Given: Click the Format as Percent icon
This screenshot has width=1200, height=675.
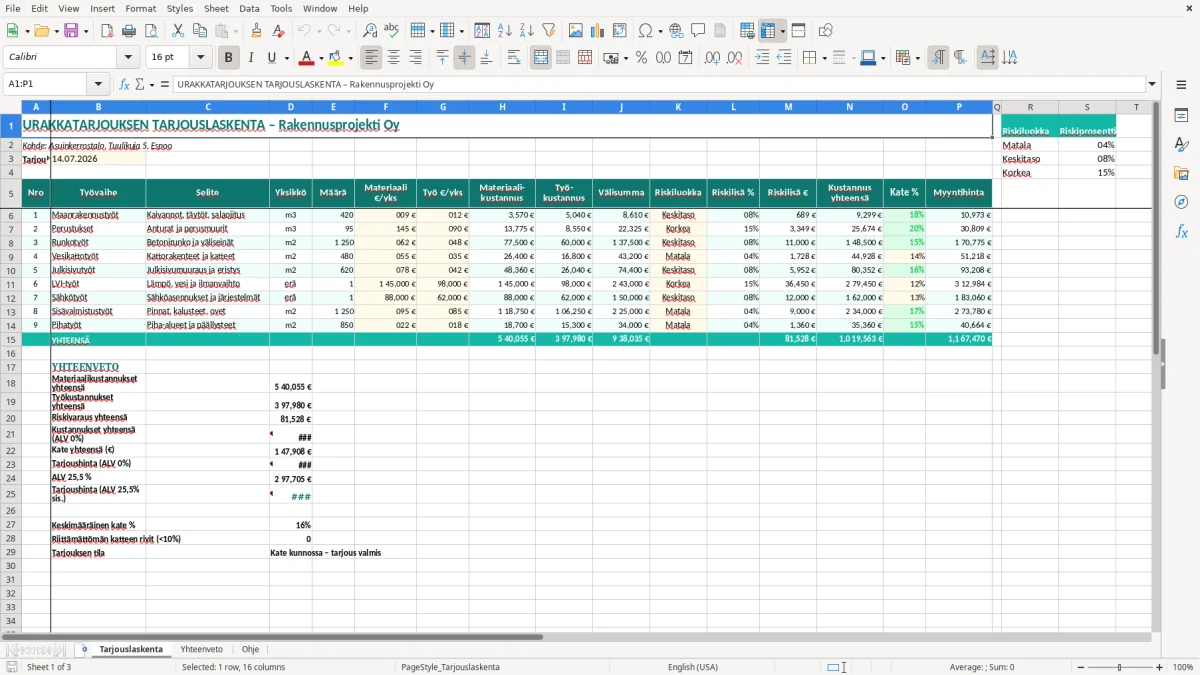Looking at the screenshot, I should (641, 58).
